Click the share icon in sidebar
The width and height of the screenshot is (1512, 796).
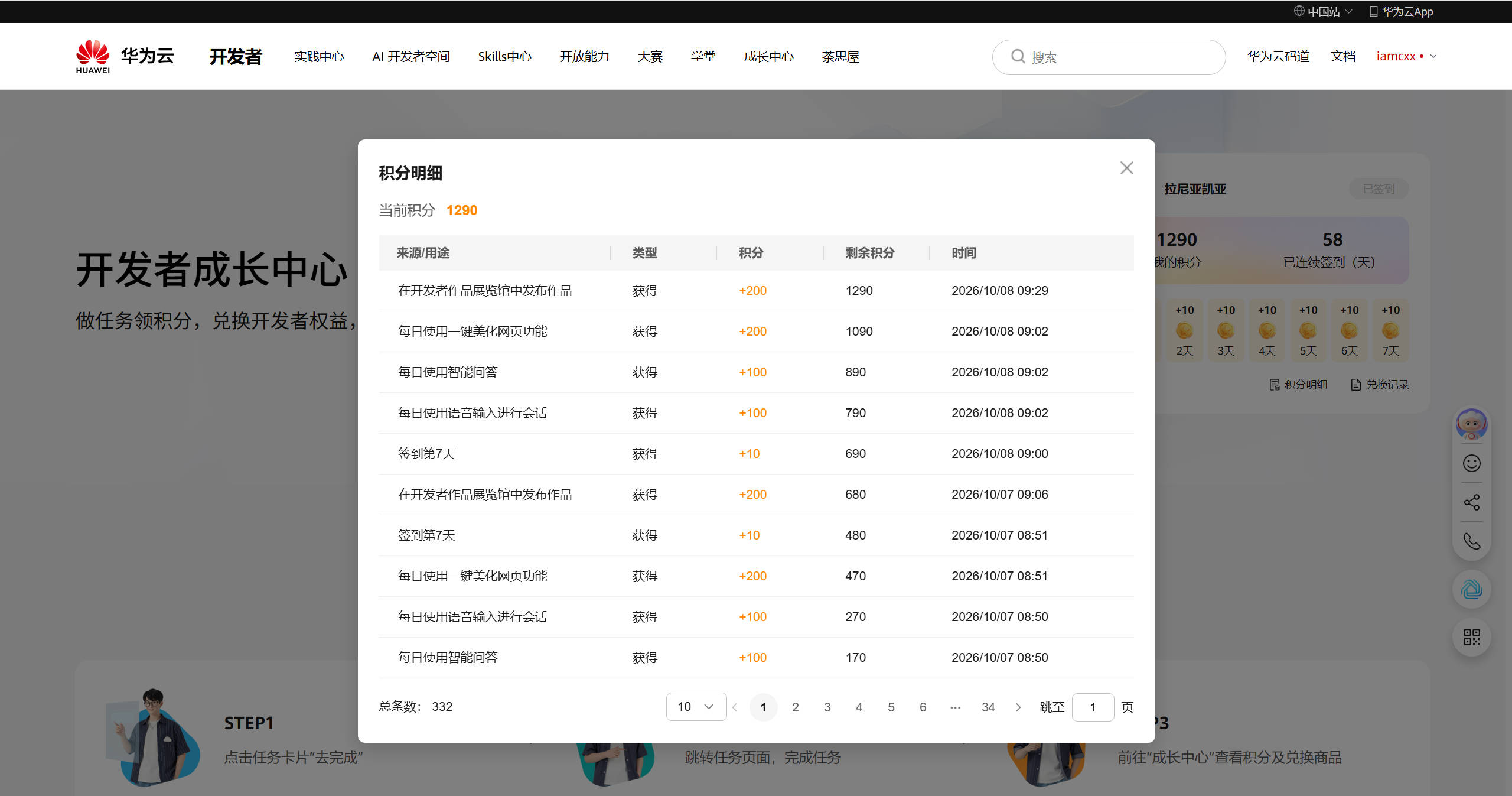click(x=1471, y=503)
